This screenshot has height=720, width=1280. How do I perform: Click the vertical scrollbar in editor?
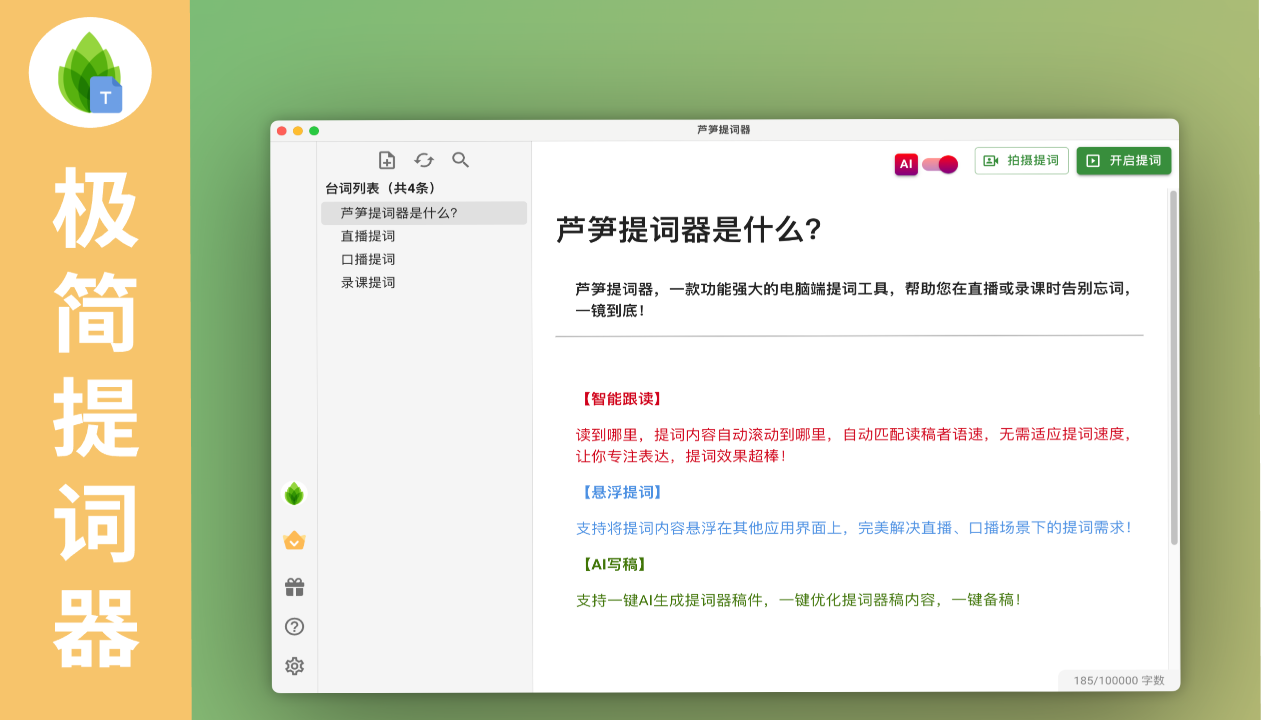tap(1173, 368)
